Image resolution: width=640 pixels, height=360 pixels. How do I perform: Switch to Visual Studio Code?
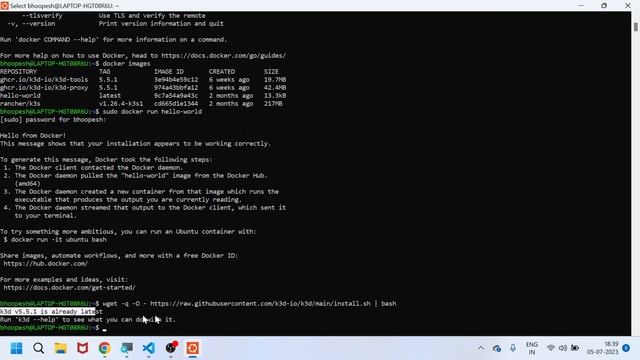click(149, 348)
